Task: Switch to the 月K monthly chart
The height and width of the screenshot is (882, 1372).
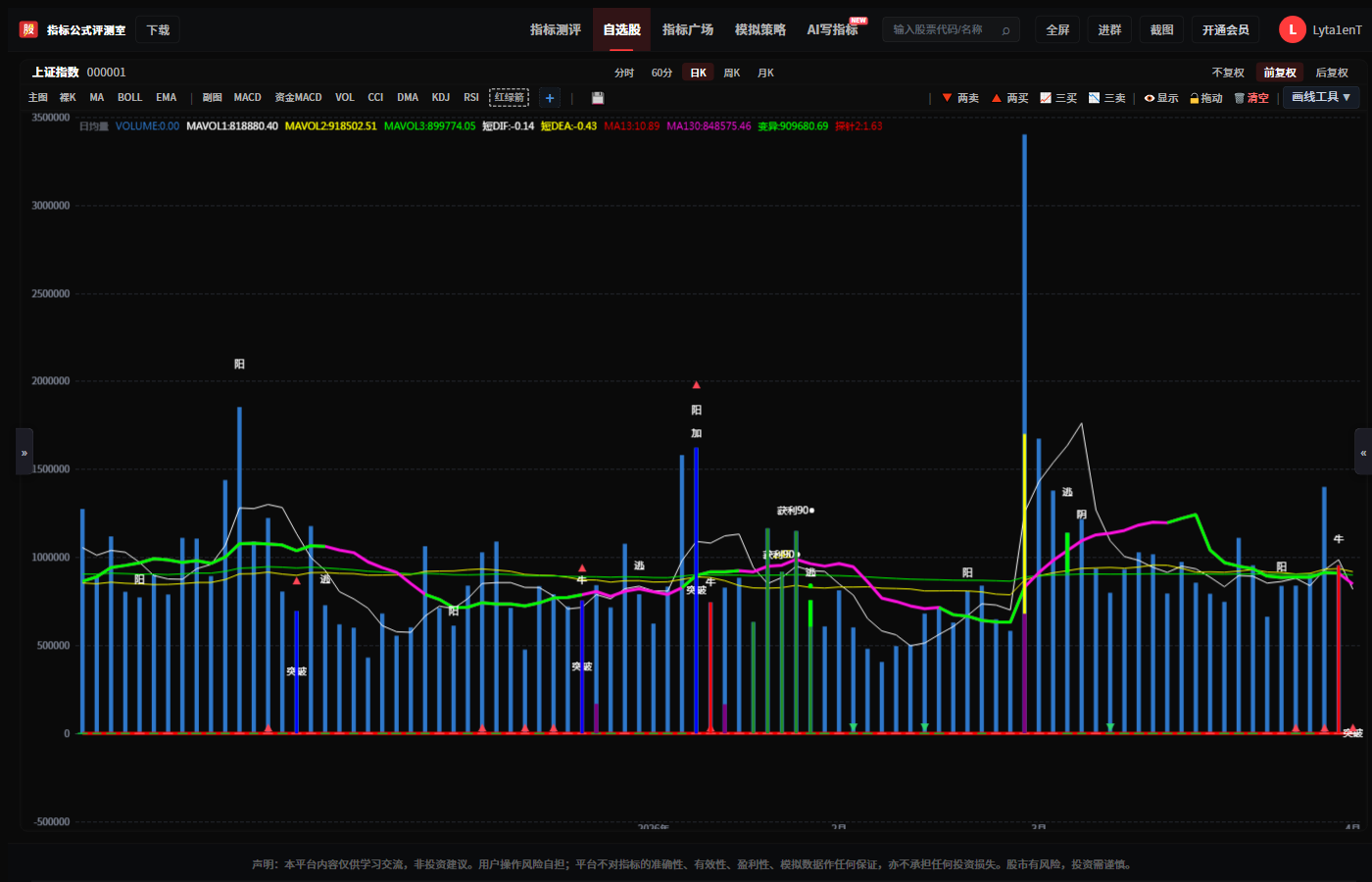Action: tap(765, 73)
